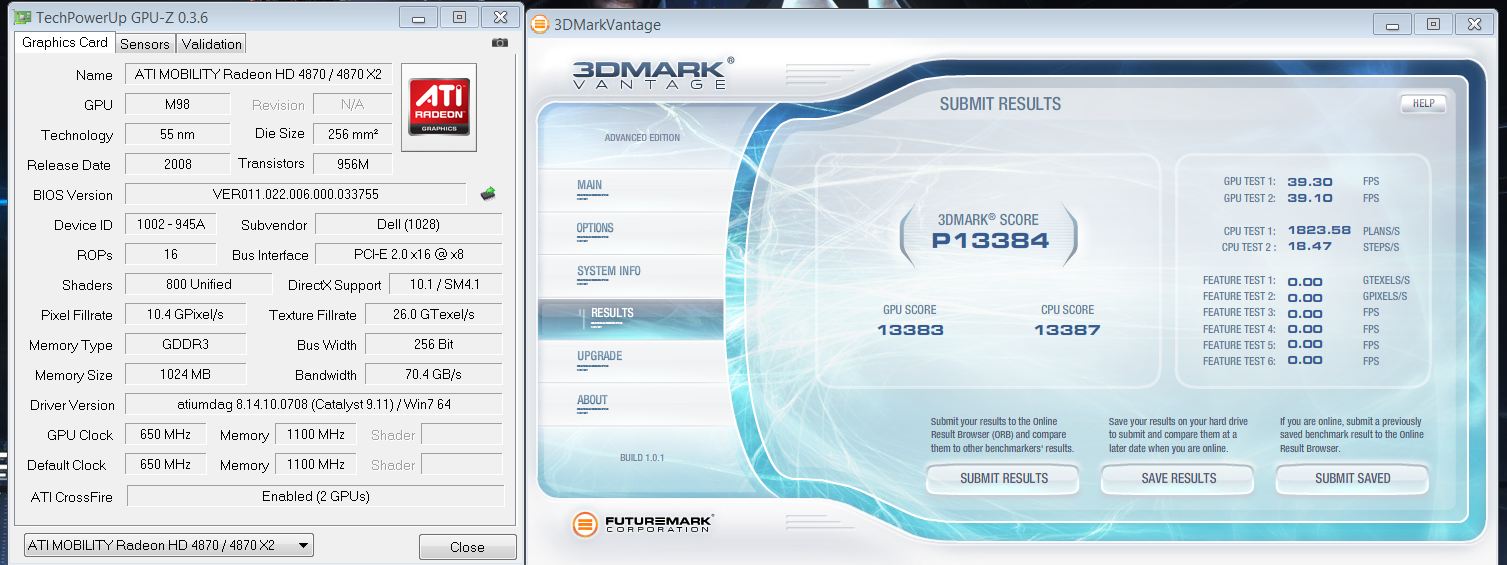Click the ROPs field showing 16
The width and height of the screenshot is (1507, 565).
(x=171, y=254)
